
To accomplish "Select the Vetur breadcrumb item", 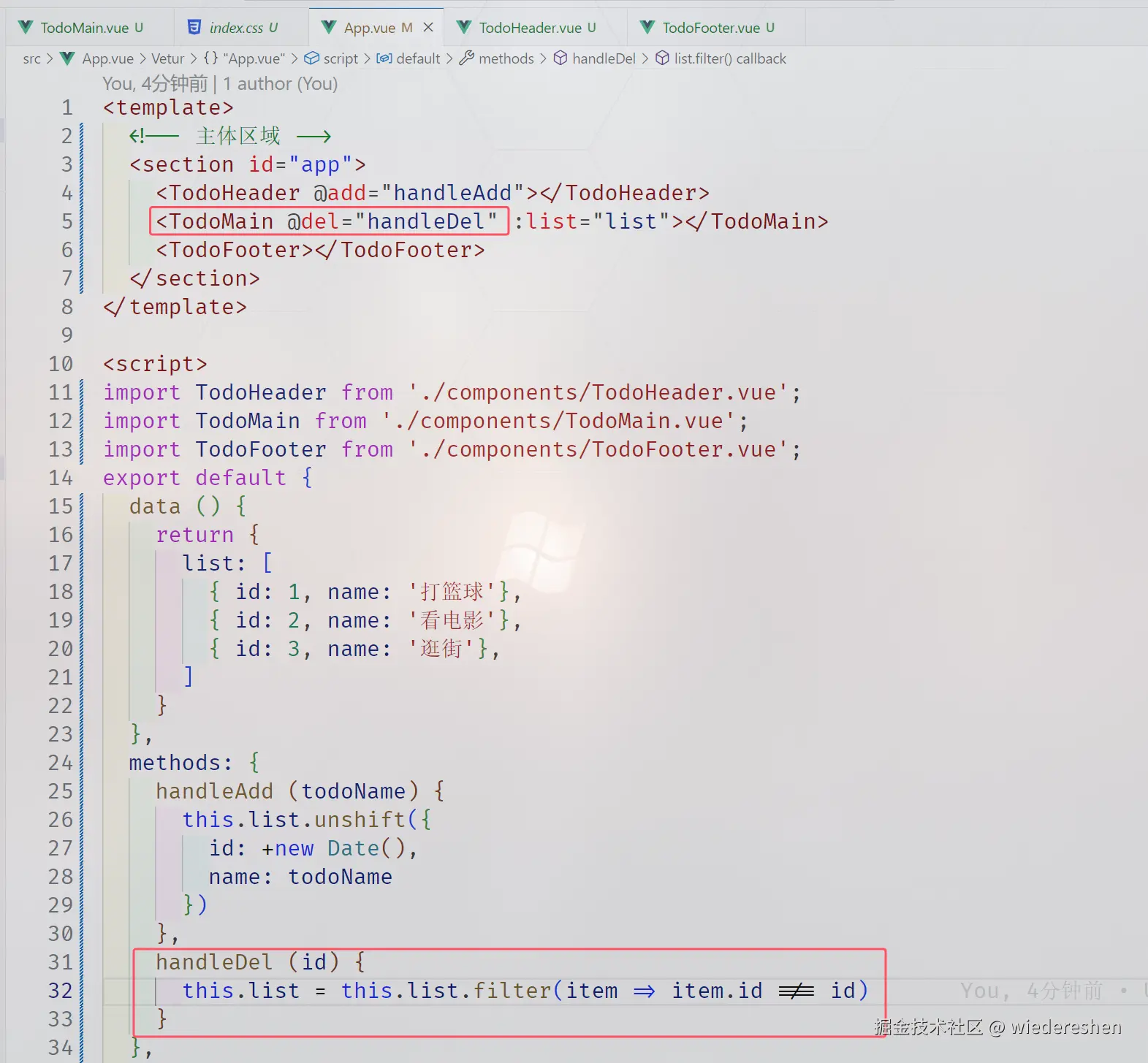I will coord(167,58).
